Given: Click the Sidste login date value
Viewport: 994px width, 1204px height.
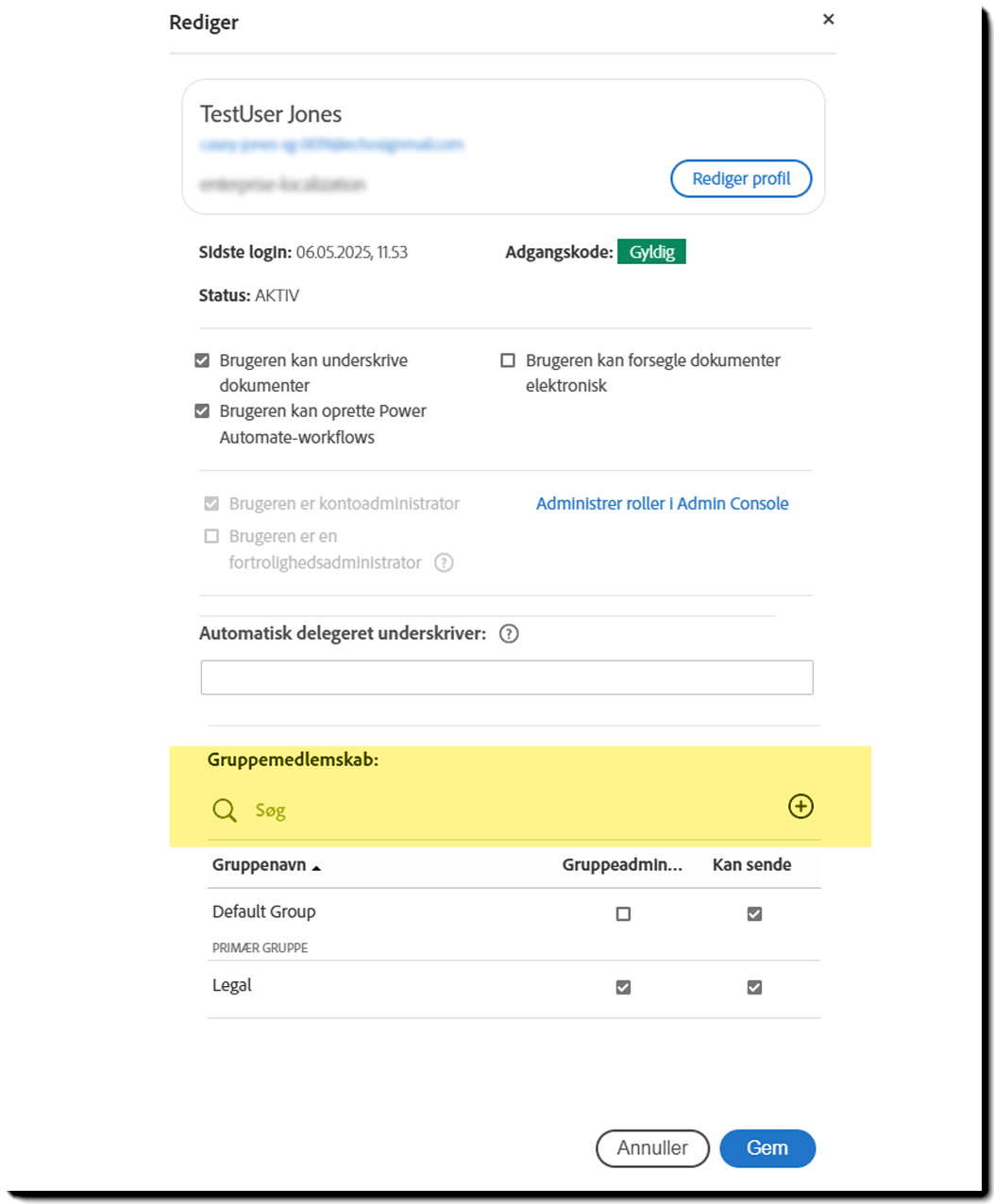Looking at the screenshot, I should click(x=352, y=252).
